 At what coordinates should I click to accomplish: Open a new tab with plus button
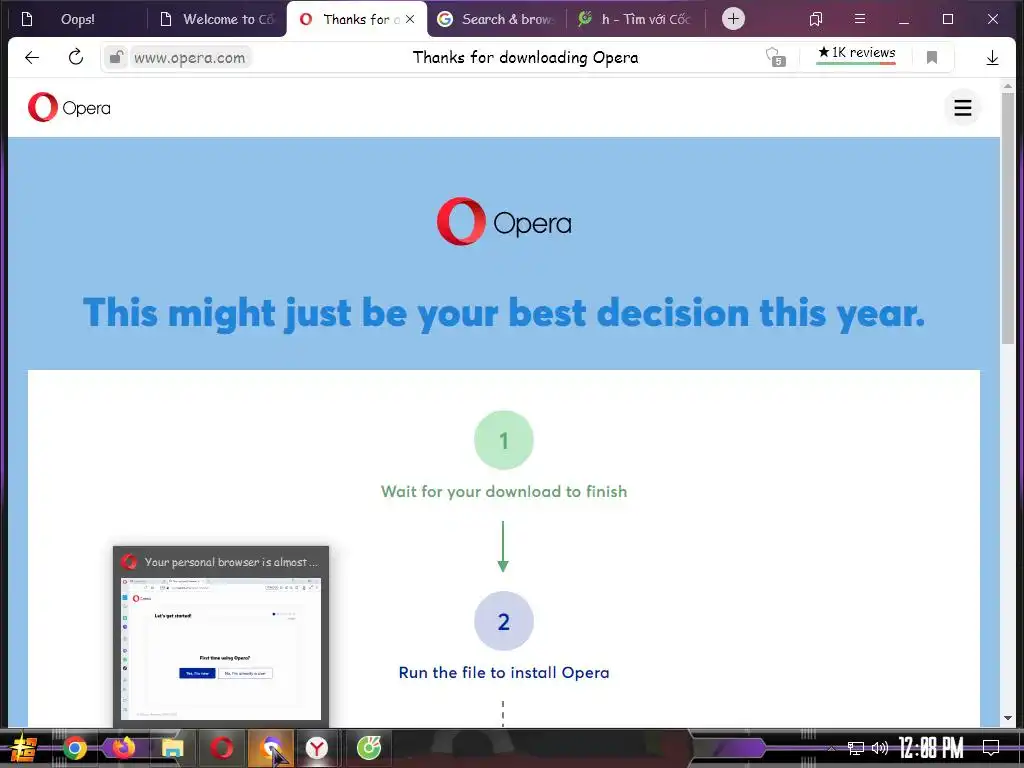733,19
